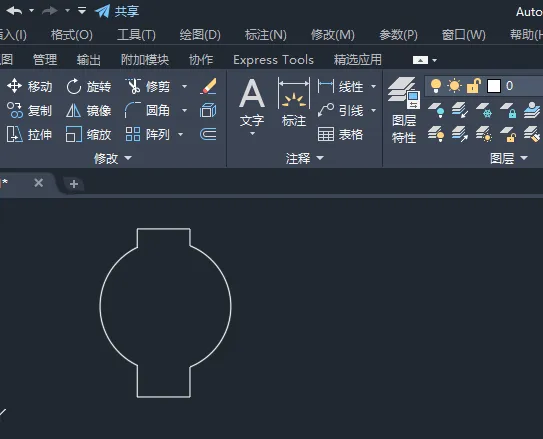Expand the Annotation (注释) panel
543x439 pixels.
pyautogui.click(x=304, y=158)
